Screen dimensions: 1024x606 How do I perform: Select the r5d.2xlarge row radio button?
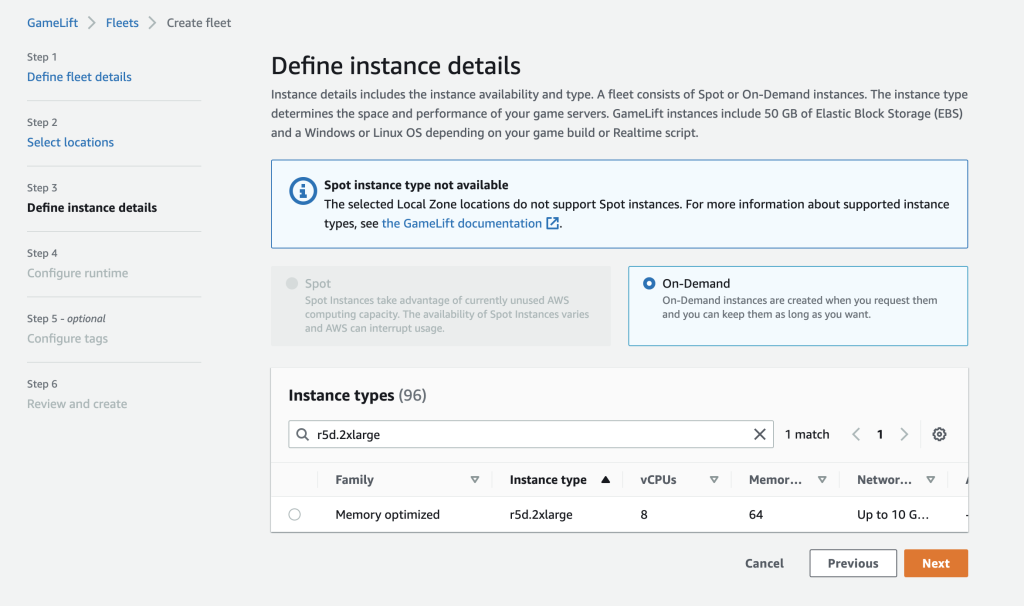(x=295, y=514)
